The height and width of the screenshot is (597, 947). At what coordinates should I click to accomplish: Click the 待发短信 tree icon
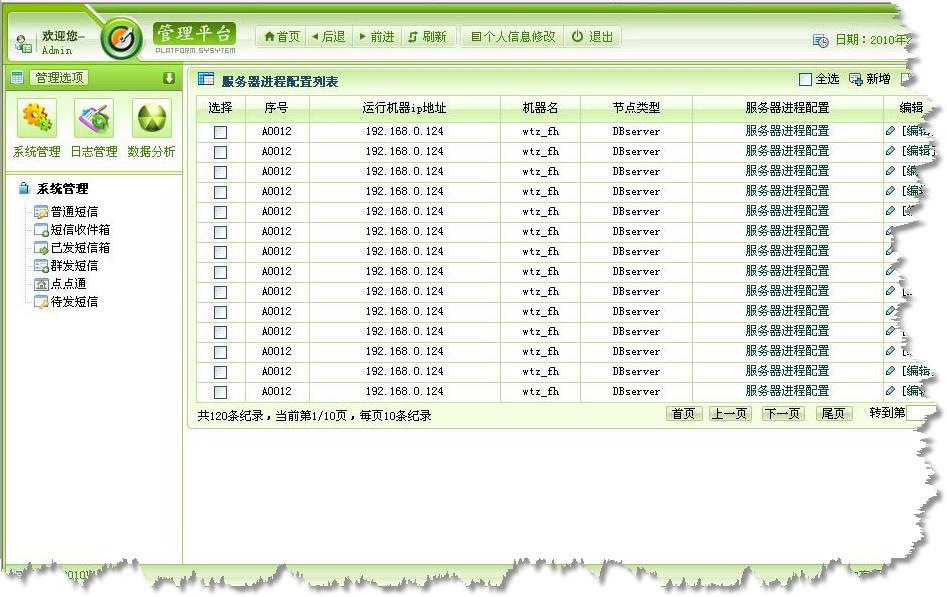tap(41, 302)
